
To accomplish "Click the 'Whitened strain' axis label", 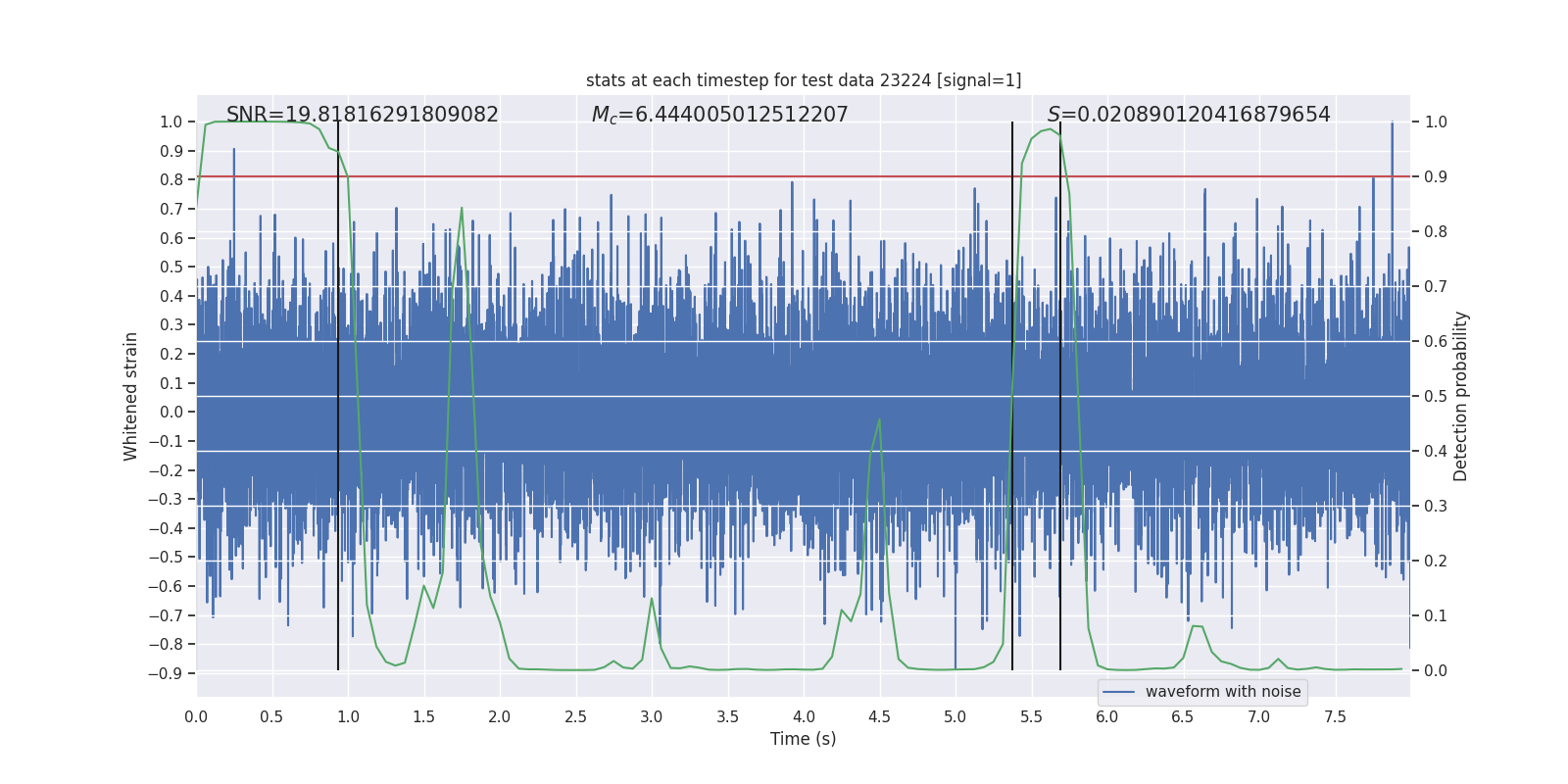I will (x=131, y=396).
